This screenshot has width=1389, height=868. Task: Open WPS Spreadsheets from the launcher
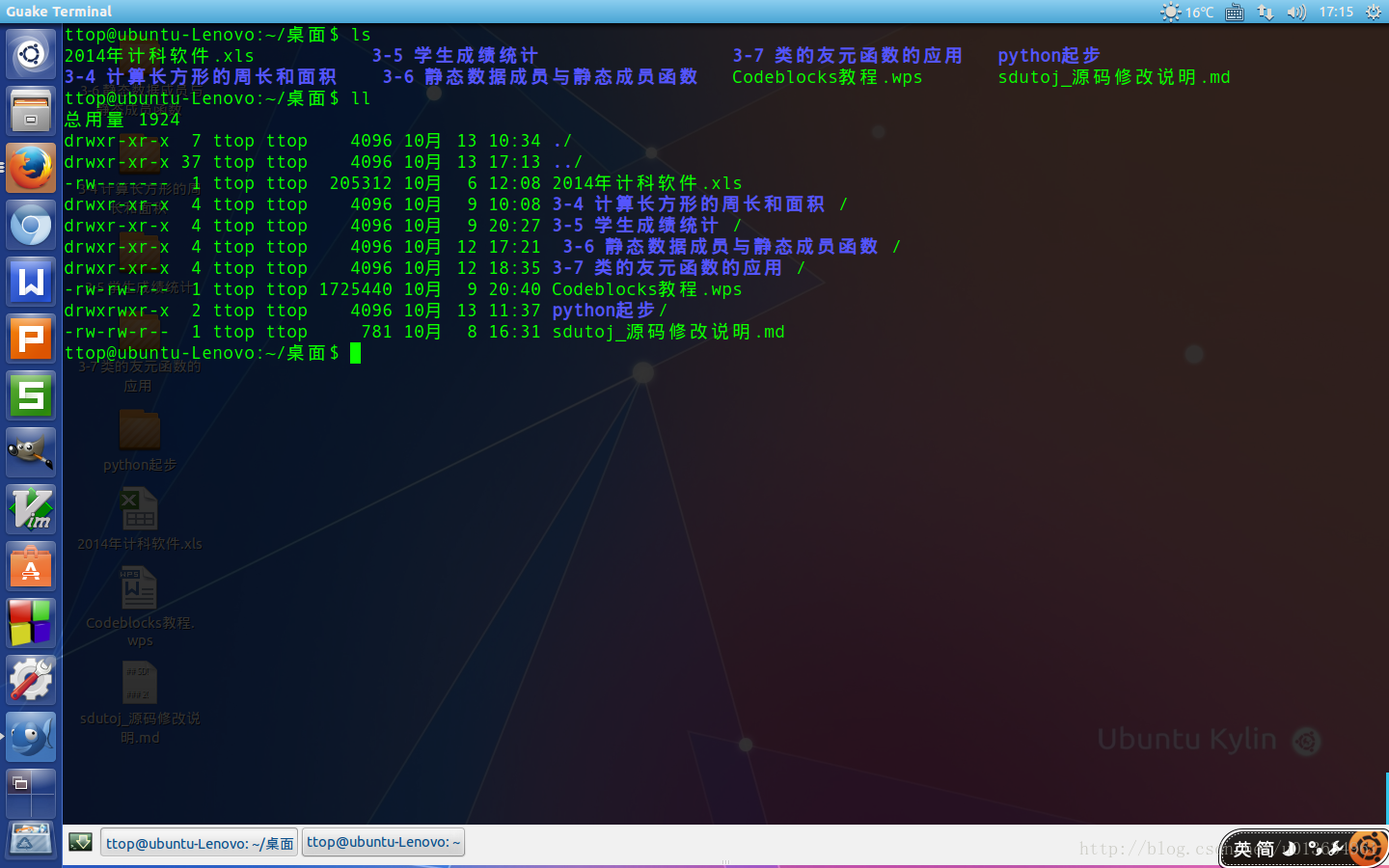pyautogui.click(x=31, y=396)
